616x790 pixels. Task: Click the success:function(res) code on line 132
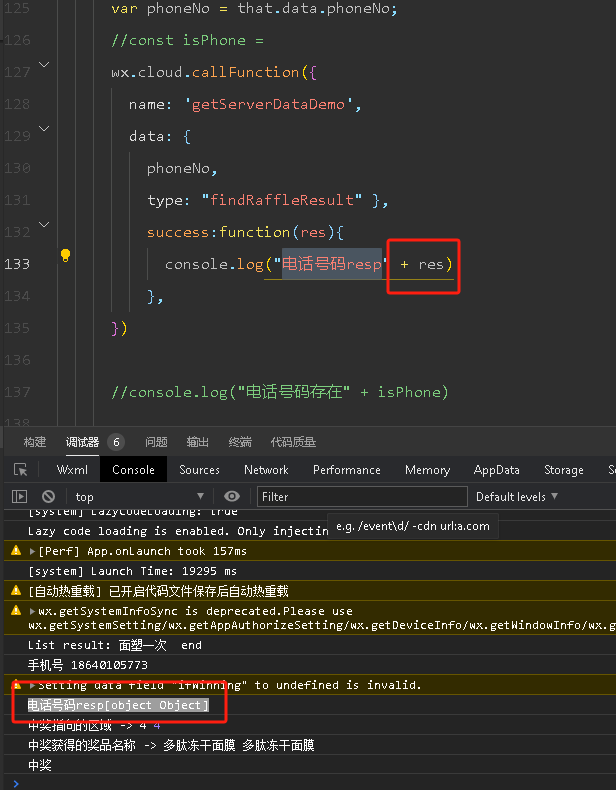click(x=245, y=232)
